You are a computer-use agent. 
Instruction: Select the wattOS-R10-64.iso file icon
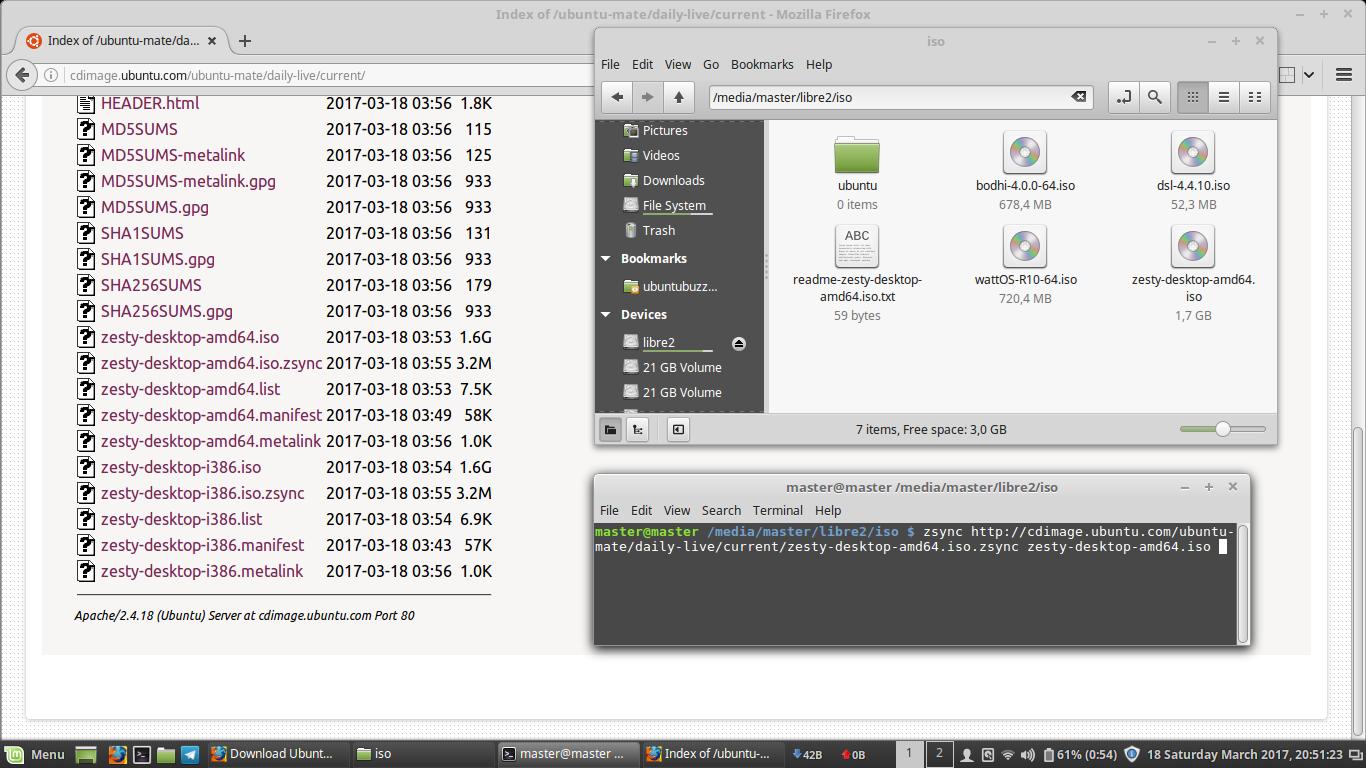click(x=1024, y=246)
